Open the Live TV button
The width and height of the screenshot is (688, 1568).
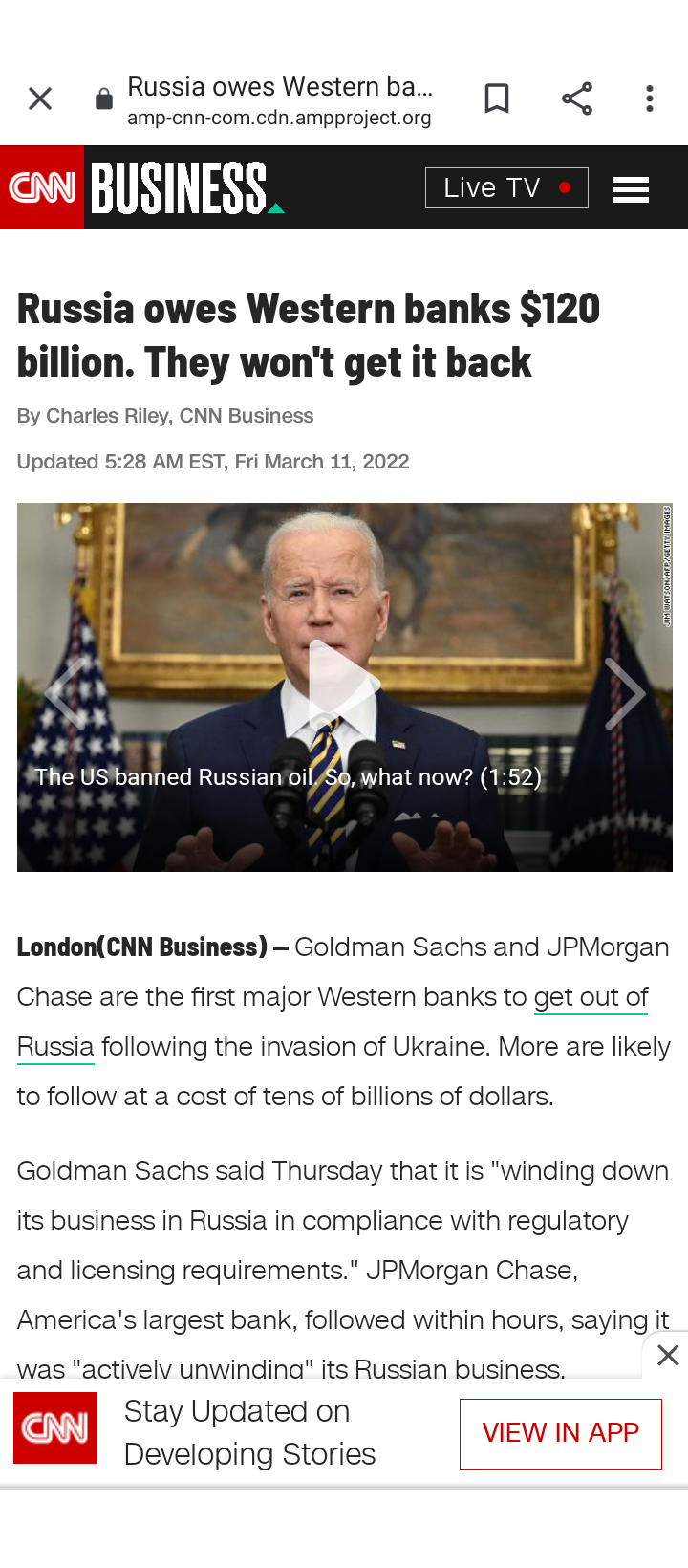tap(506, 187)
